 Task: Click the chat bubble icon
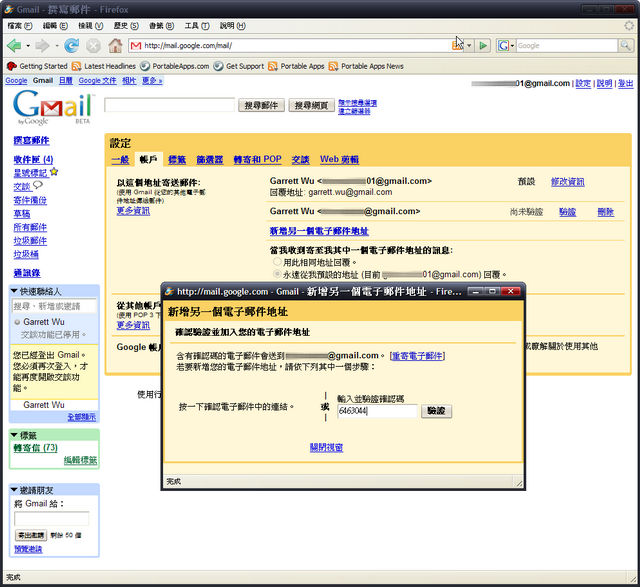(x=38, y=185)
